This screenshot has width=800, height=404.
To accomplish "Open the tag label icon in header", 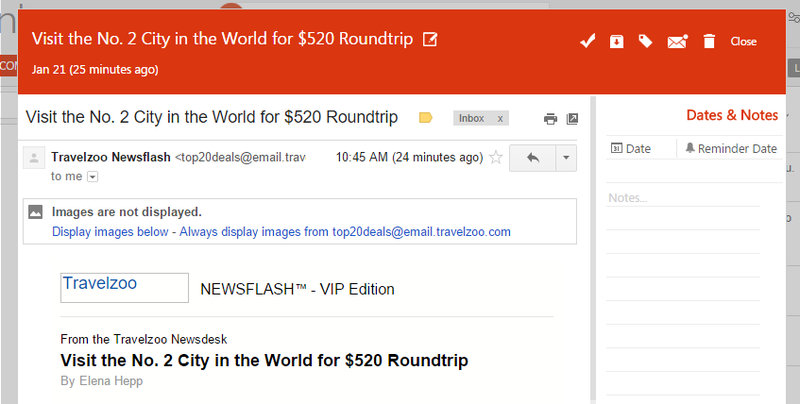I will coord(645,41).
